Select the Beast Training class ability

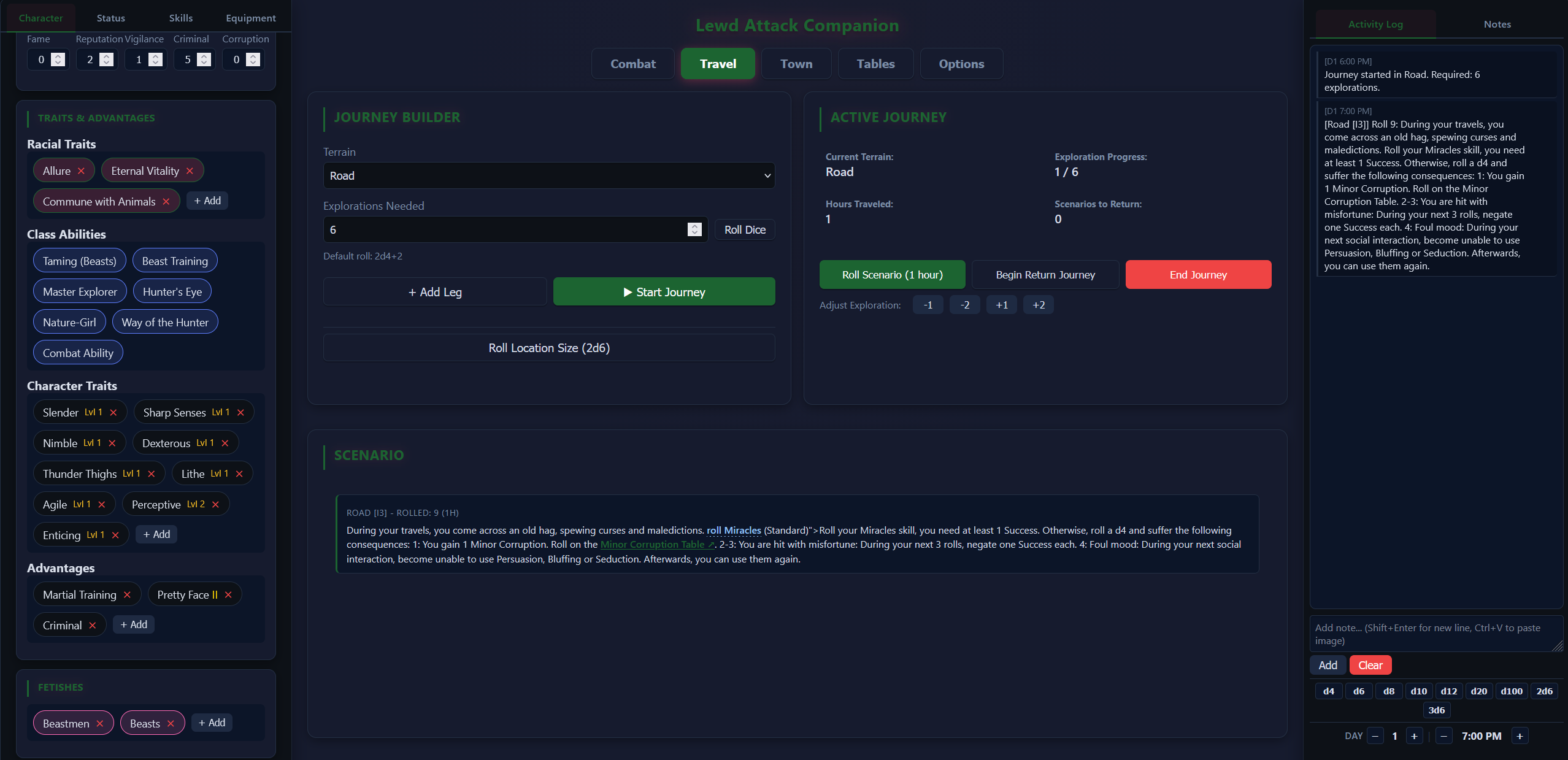point(175,261)
